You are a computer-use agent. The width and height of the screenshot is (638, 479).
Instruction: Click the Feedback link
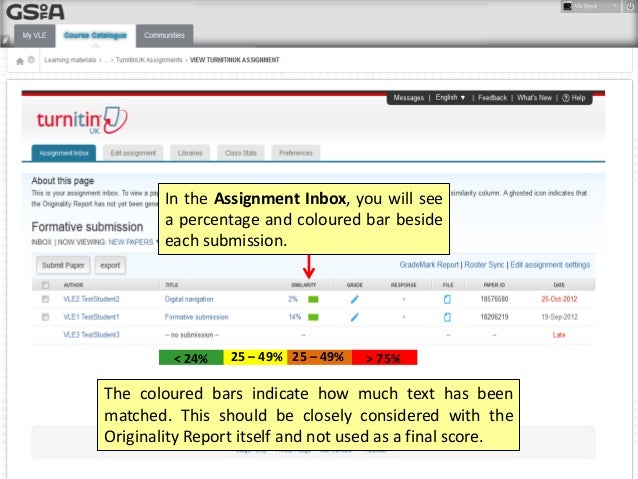[492, 98]
